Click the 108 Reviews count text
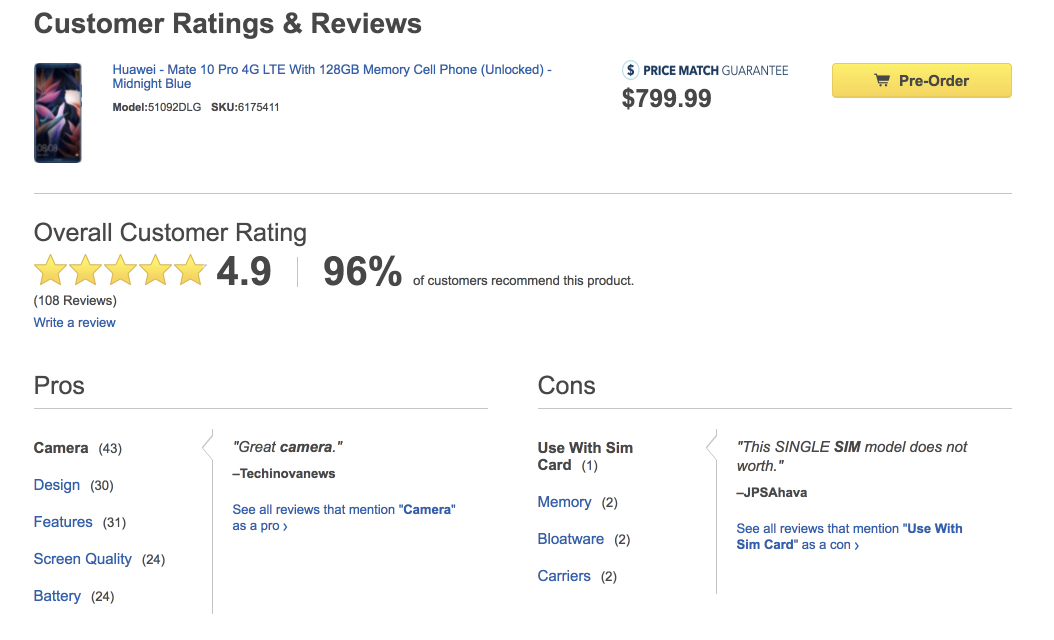Viewport: 1054px width, 640px height. pyautogui.click(x=75, y=300)
